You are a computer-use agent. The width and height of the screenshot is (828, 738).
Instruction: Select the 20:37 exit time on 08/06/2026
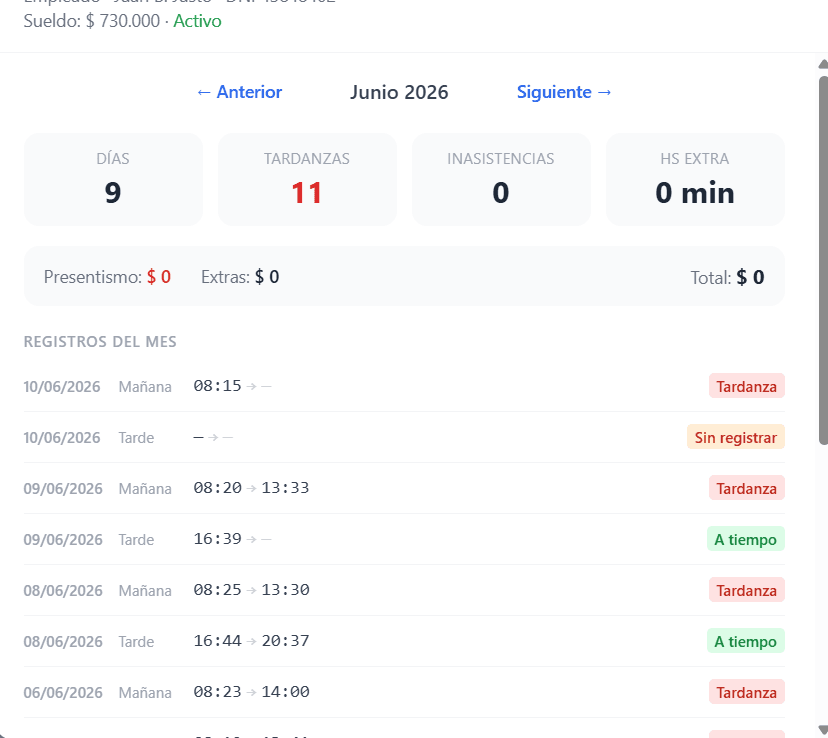tap(285, 641)
